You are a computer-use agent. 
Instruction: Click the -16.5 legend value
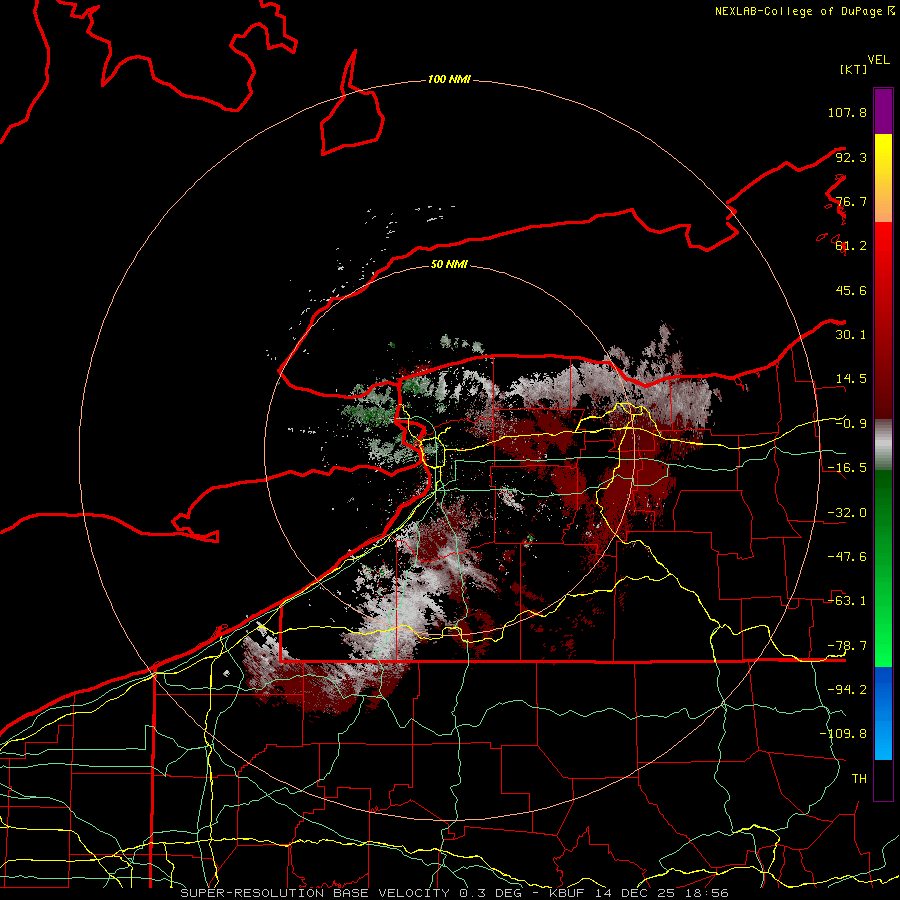click(847, 468)
